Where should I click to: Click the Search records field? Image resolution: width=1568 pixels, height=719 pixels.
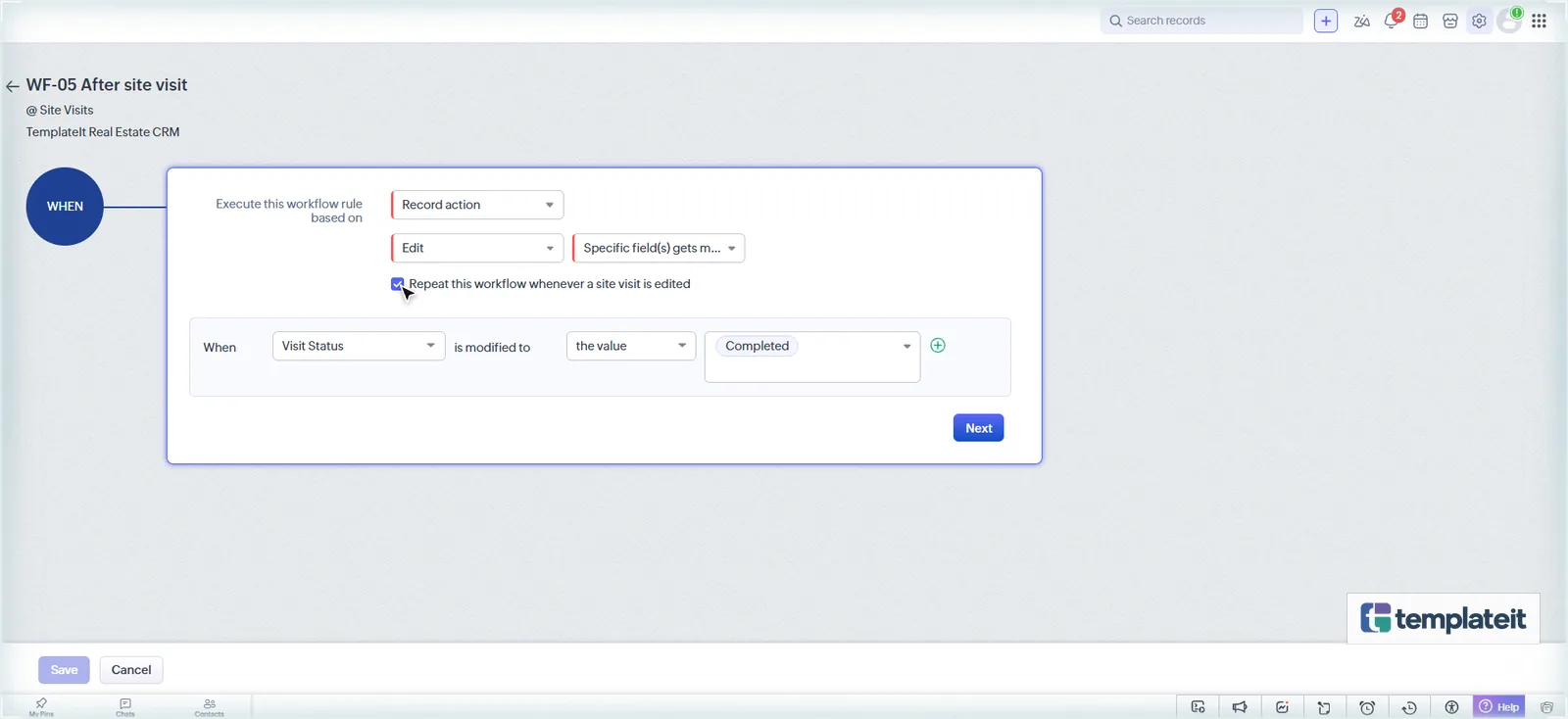coord(1201,21)
